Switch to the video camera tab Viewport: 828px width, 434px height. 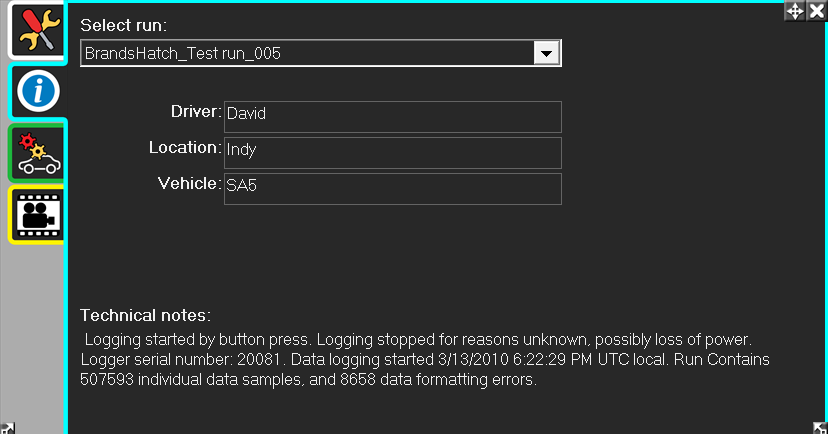tap(38, 214)
